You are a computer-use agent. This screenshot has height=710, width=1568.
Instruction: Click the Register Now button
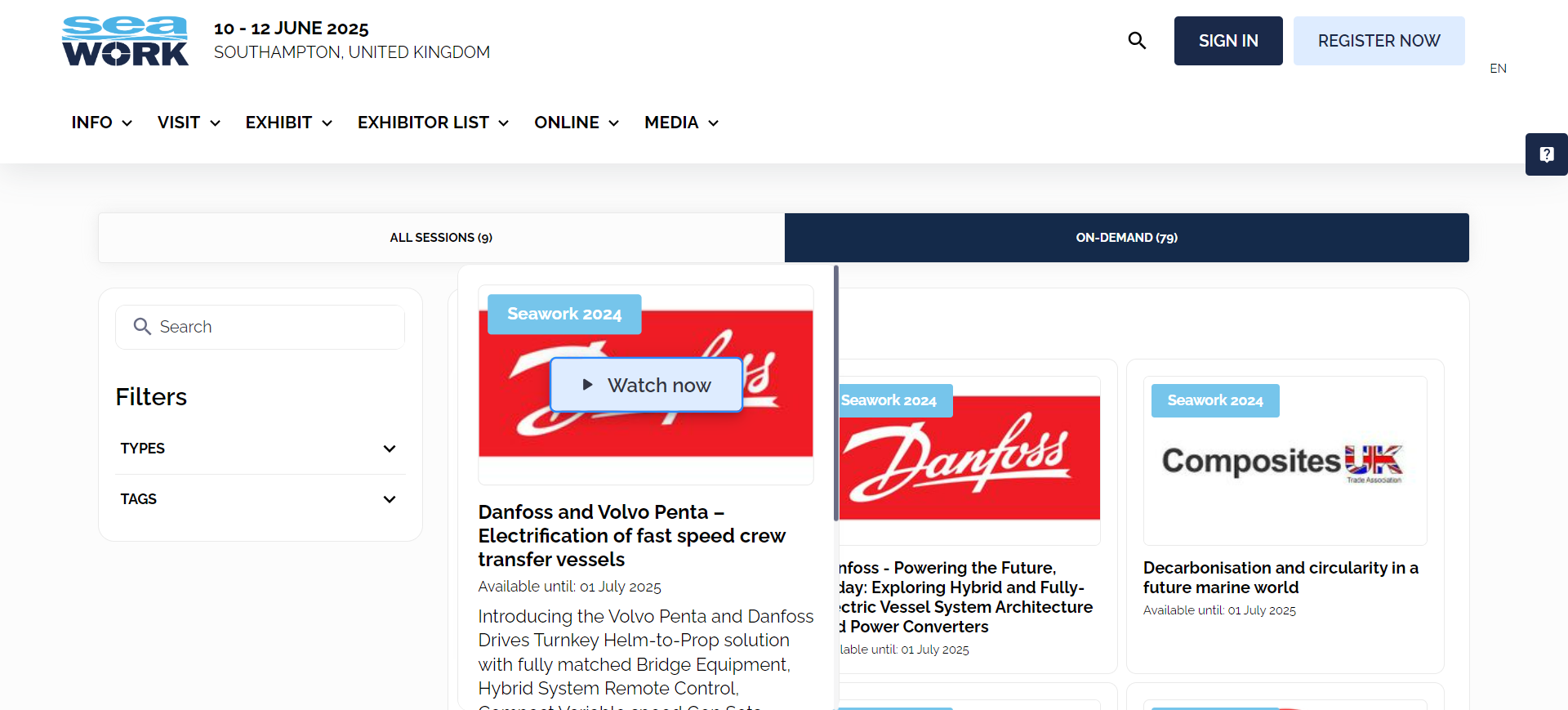tap(1379, 41)
